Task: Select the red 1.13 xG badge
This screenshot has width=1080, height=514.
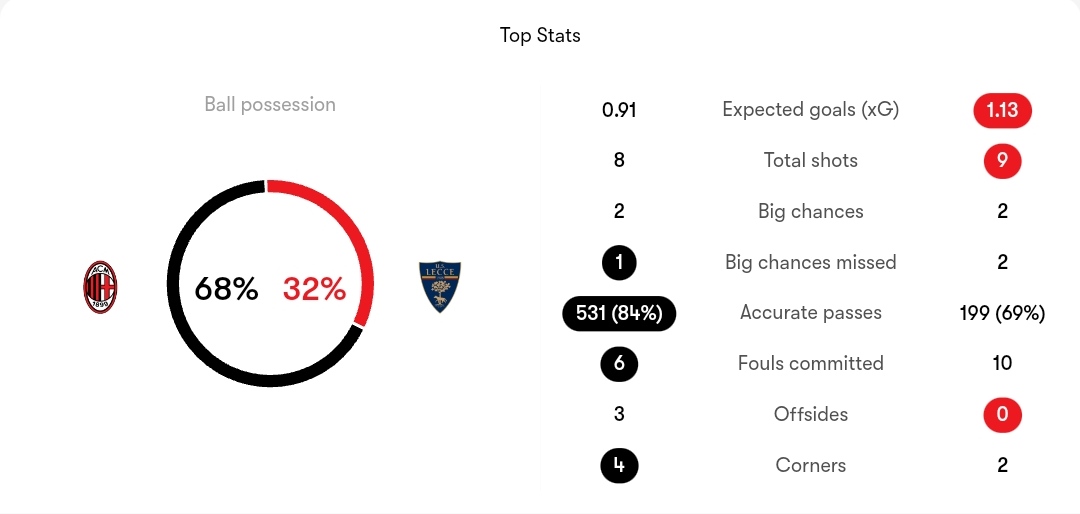Action: point(1002,110)
